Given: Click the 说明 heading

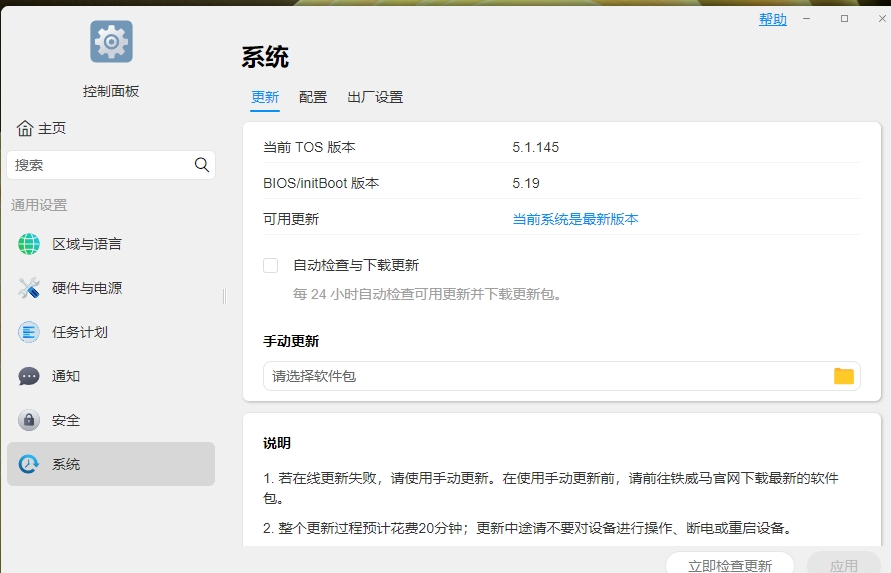Looking at the screenshot, I should click(x=277, y=443).
